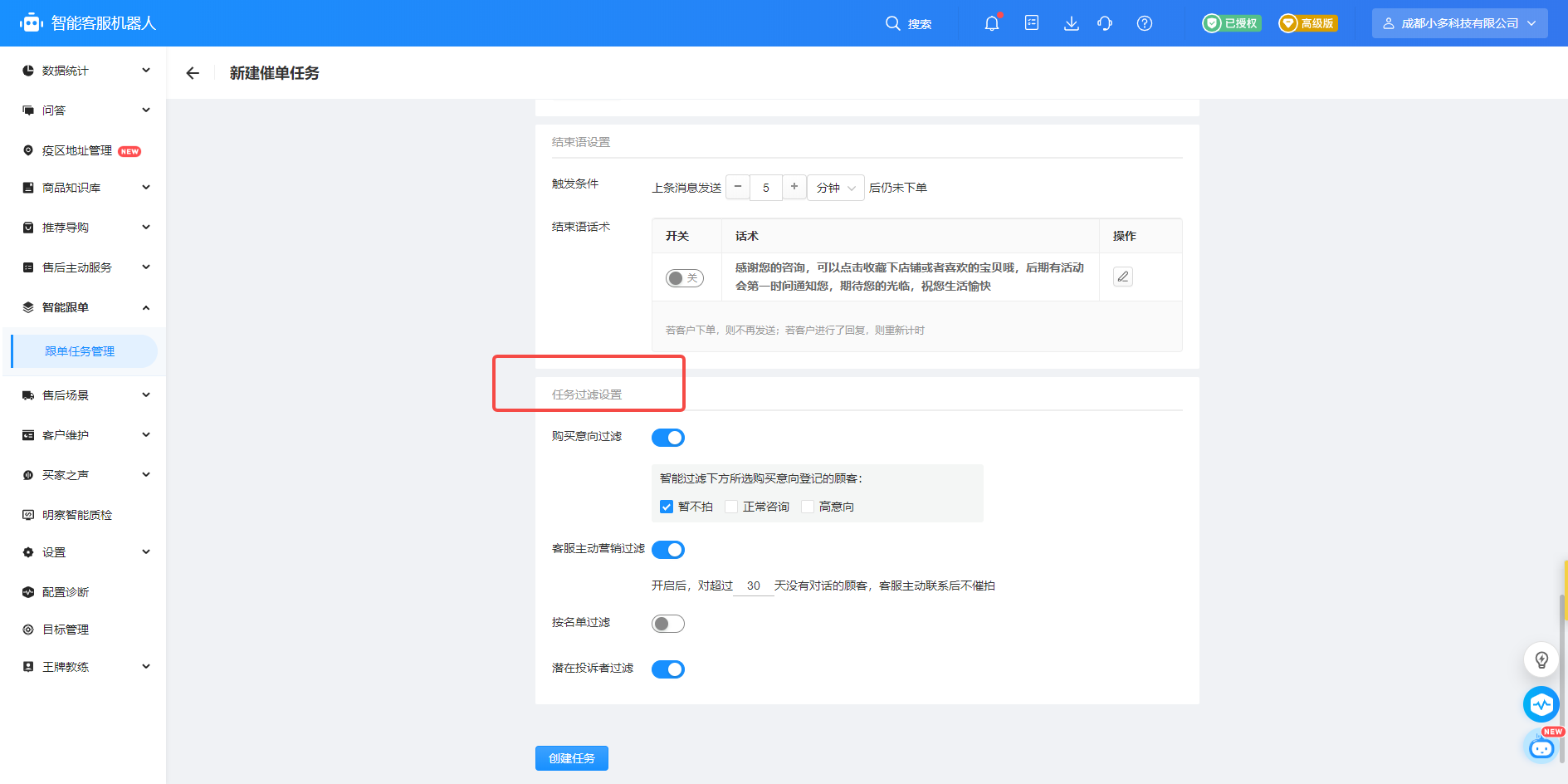Click the 商品知识库 book icon
Screen dimensions: 1568x784
(x=28, y=188)
